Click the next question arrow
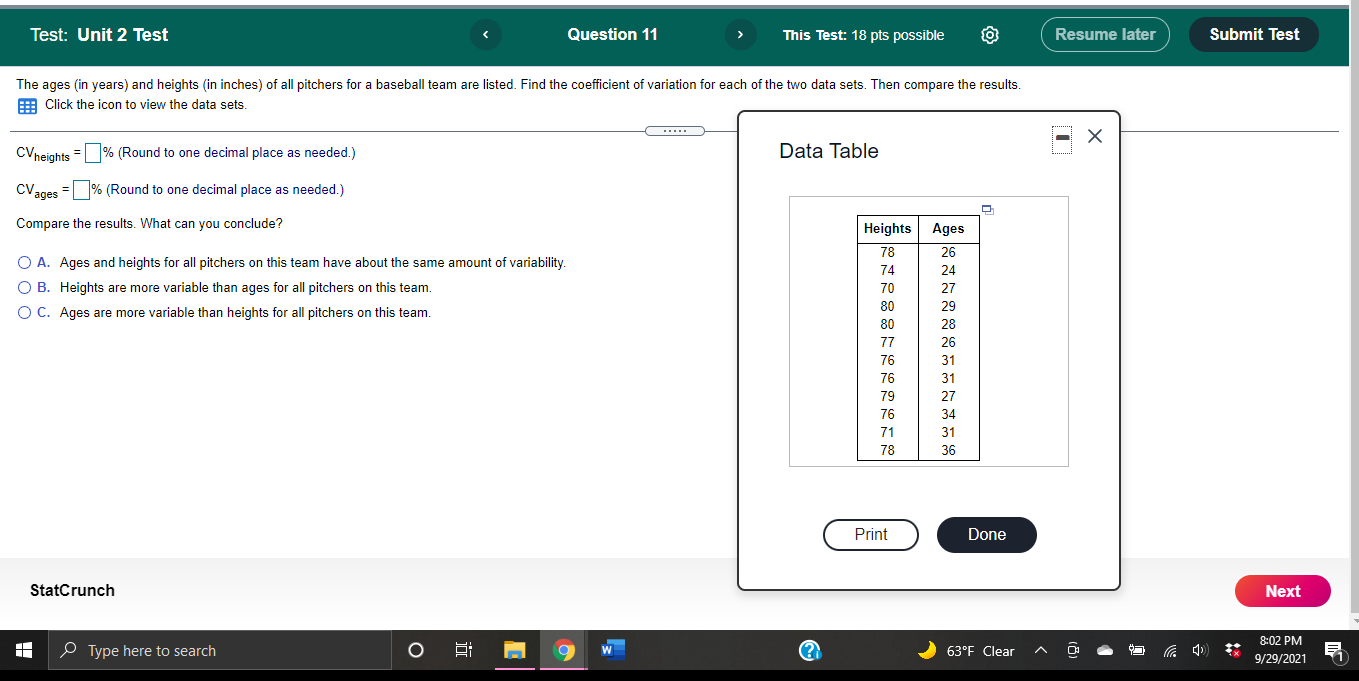This screenshot has width=1359, height=681. point(740,35)
